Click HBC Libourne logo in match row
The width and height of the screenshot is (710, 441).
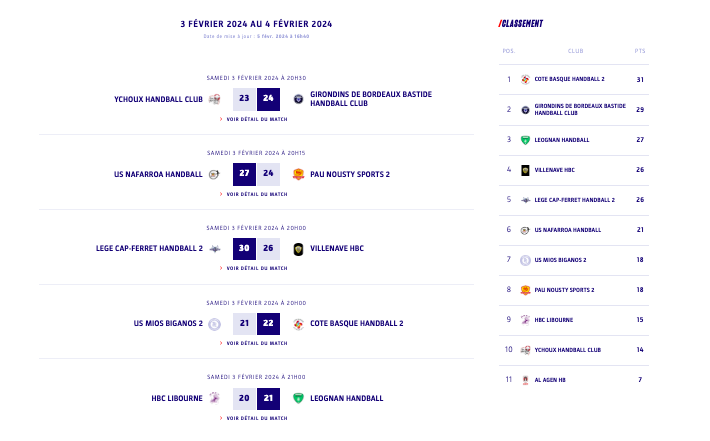pyautogui.click(x=215, y=398)
